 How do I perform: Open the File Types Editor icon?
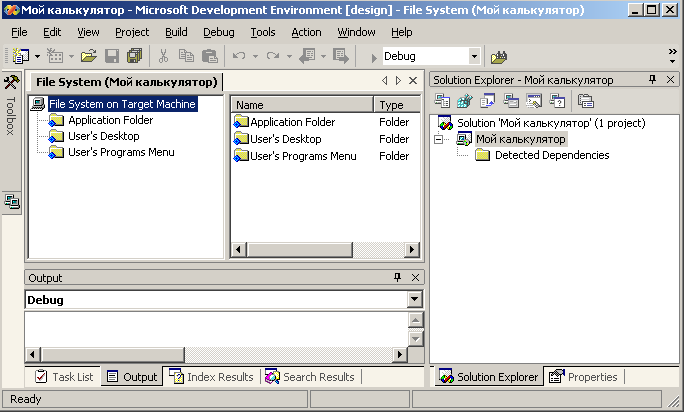(x=488, y=101)
